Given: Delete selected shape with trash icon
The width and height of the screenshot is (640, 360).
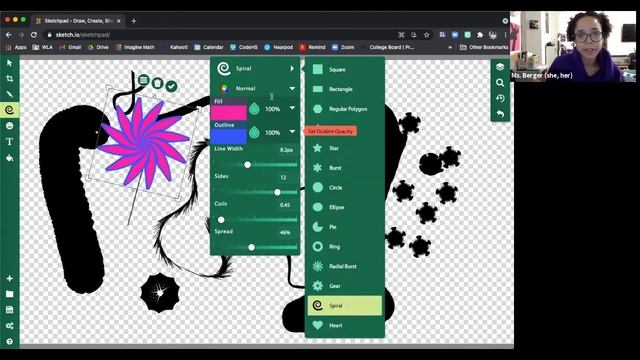Looking at the screenshot, I should coord(158,83).
